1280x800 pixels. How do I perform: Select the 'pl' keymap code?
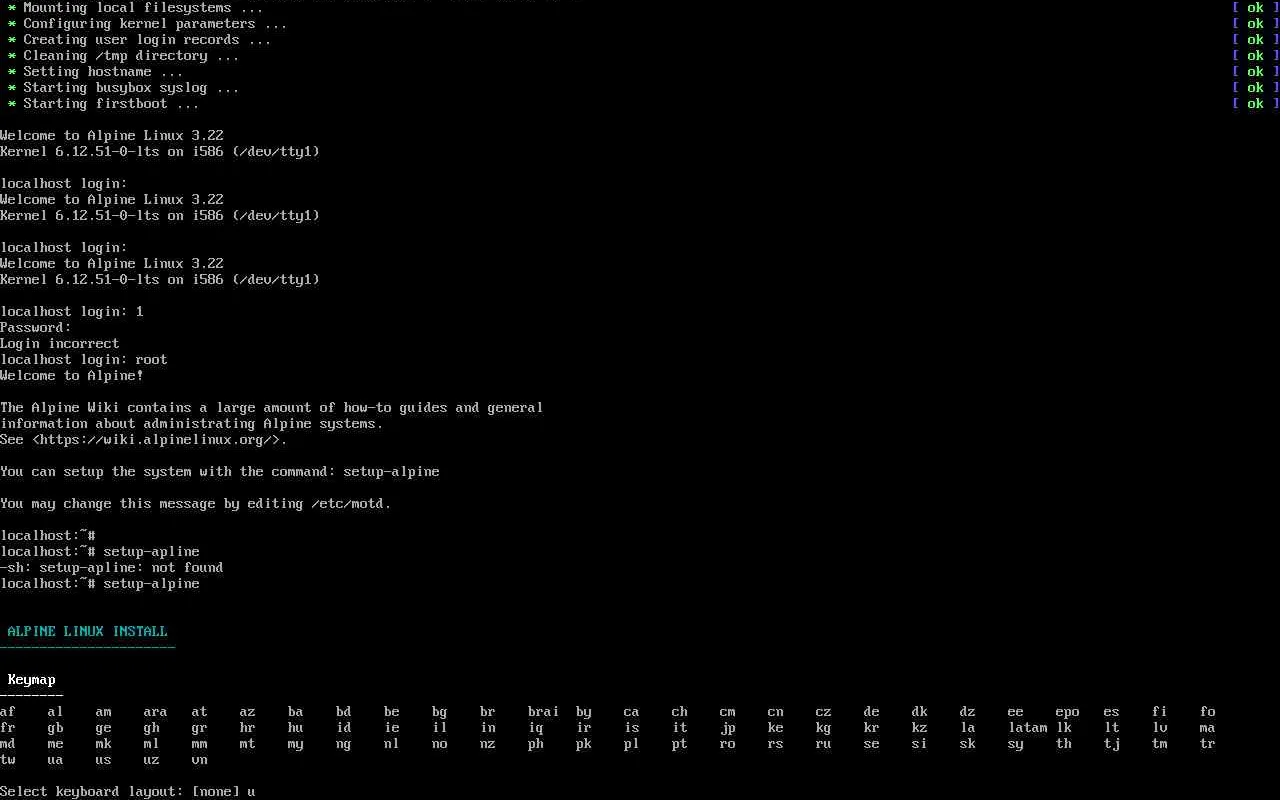coord(632,743)
